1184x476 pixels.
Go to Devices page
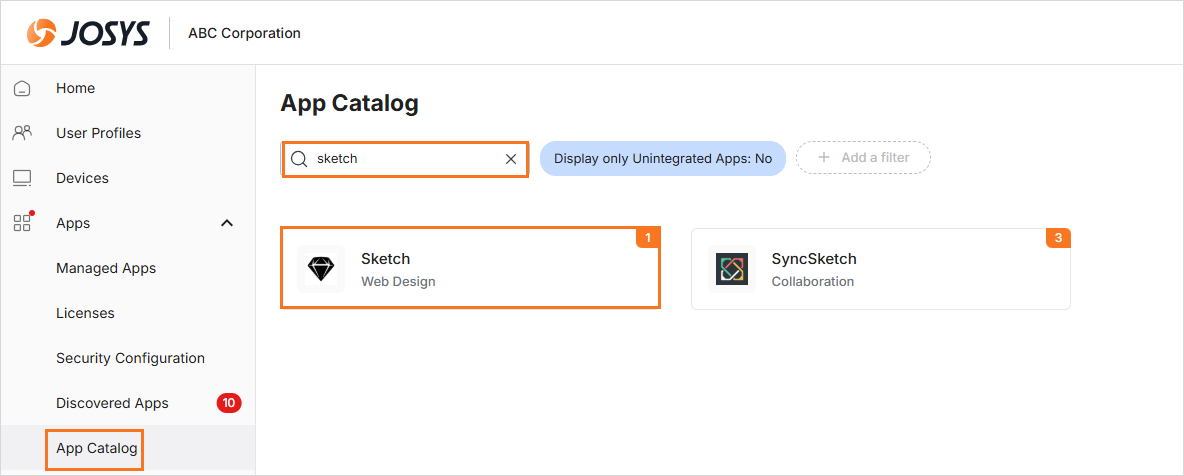(82, 178)
